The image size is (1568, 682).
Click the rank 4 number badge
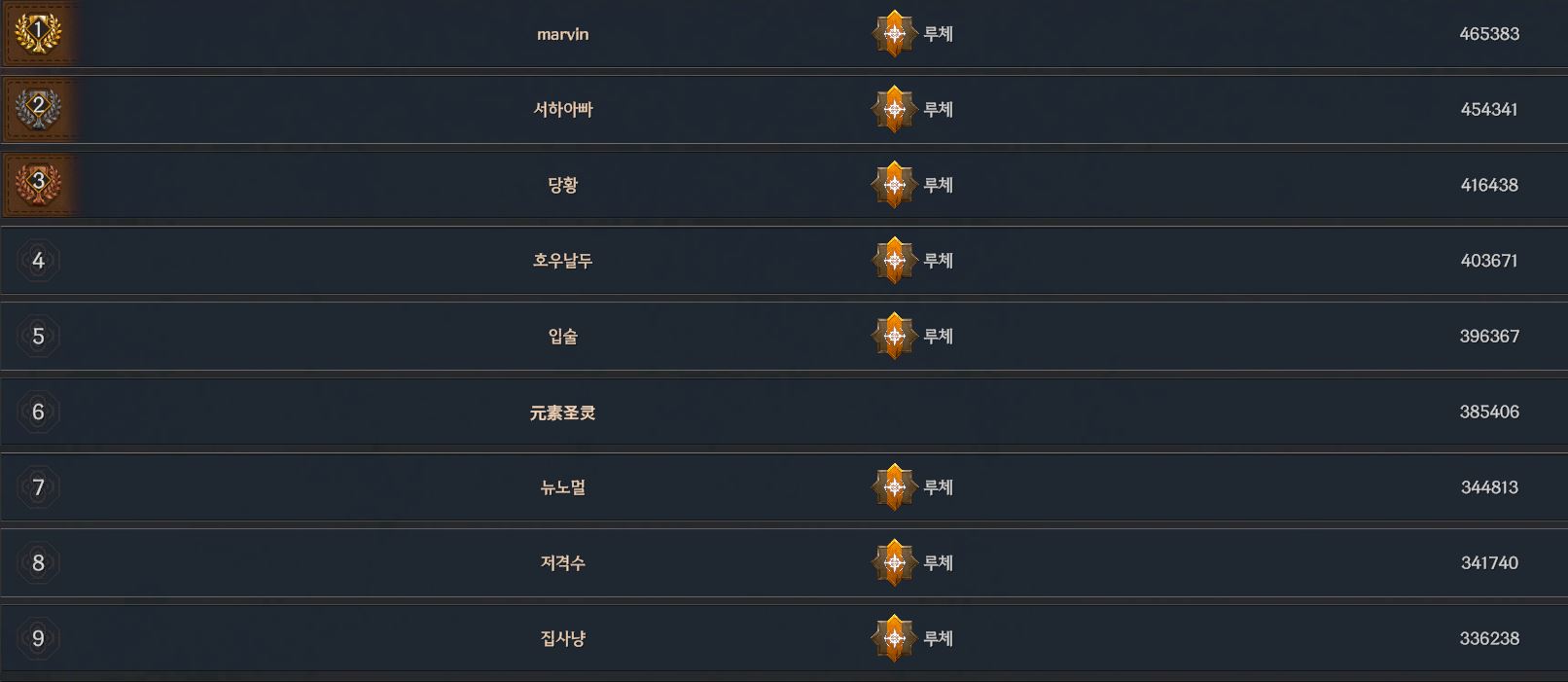coord(38,261)
